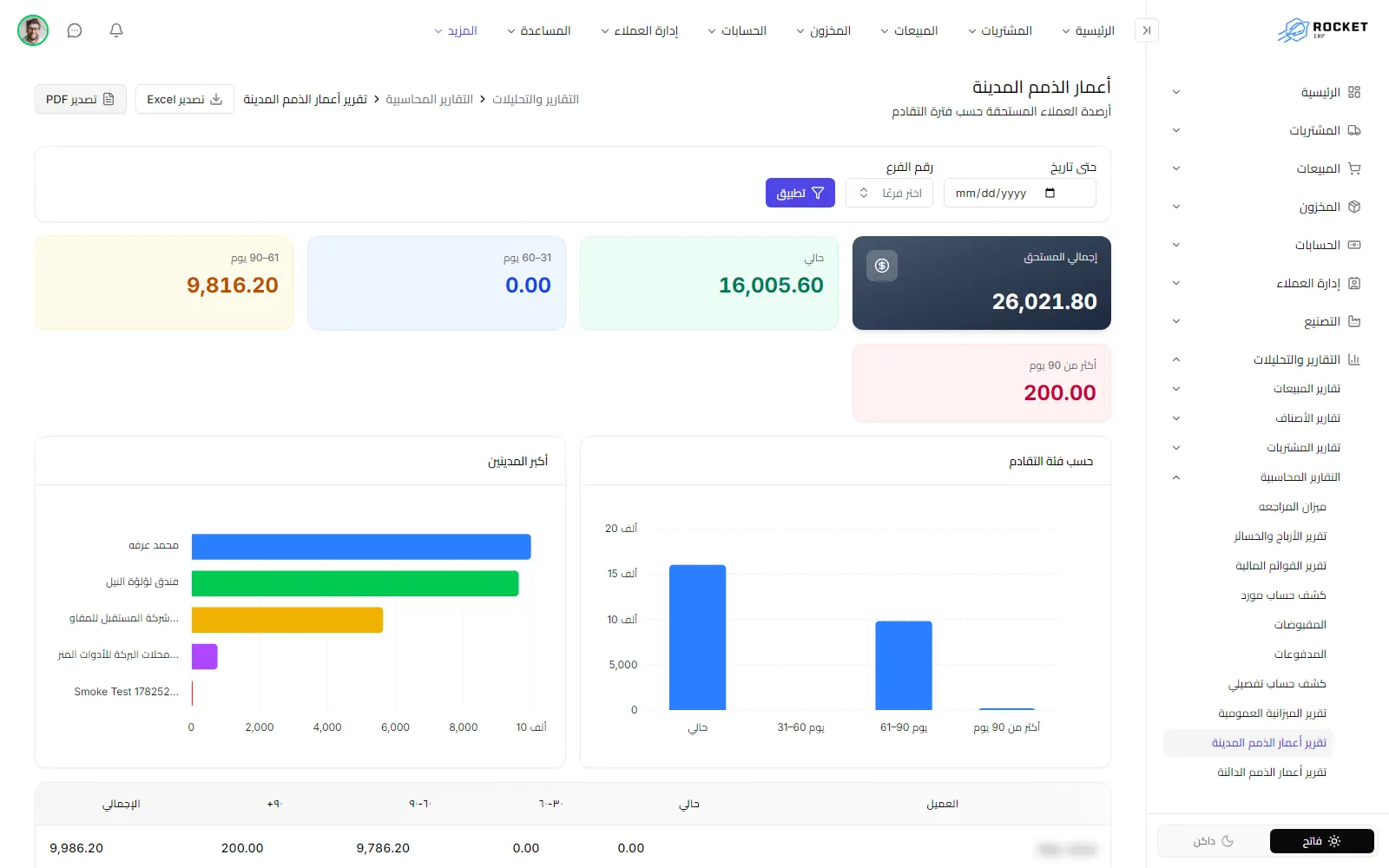Go to التقارير والتحليلات breadcrumb
This screenshot has width=1389, height=868.
pyautogui.click(x=536, y=99)
